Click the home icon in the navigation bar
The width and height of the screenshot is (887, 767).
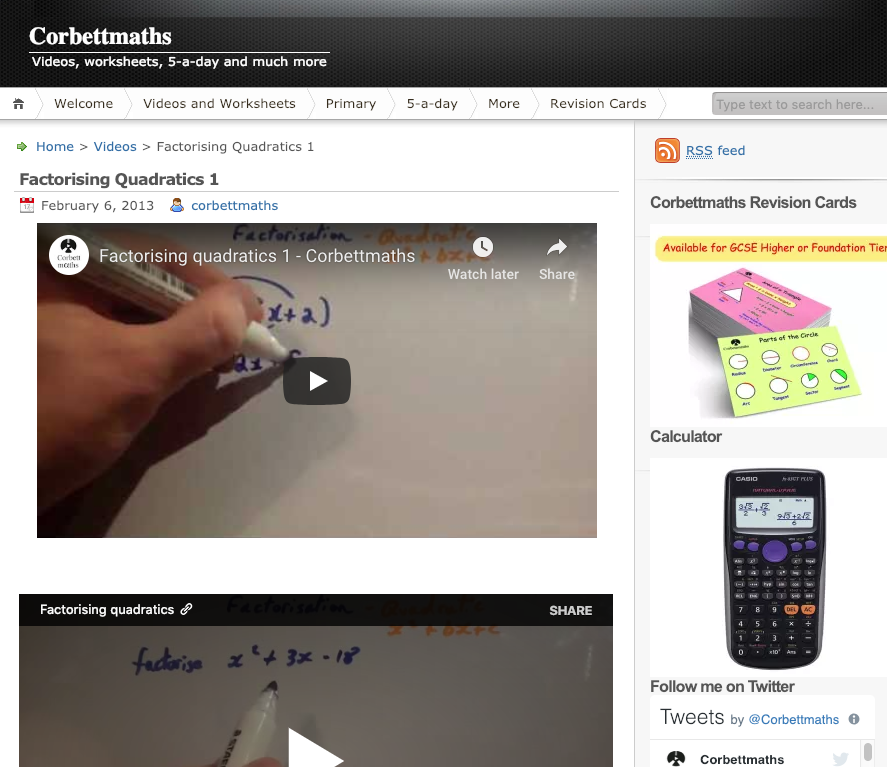(x=19, y=104)
